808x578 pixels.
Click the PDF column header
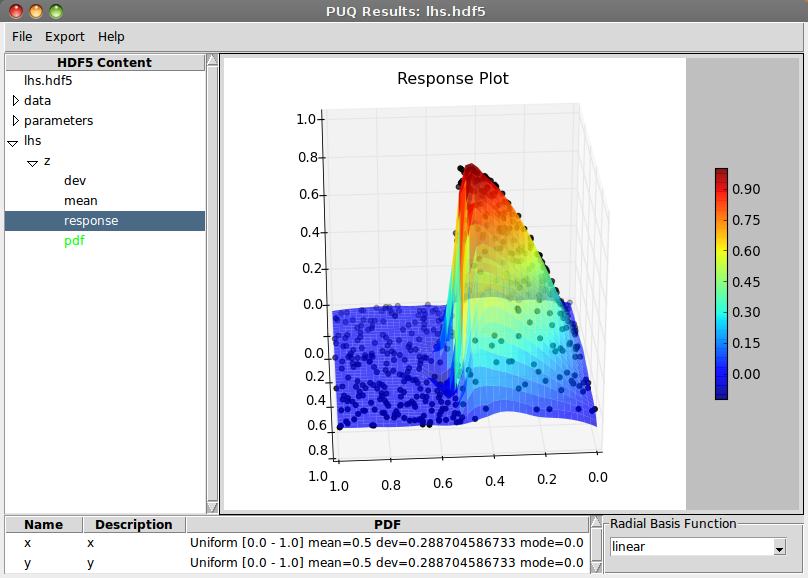[388, 524]
